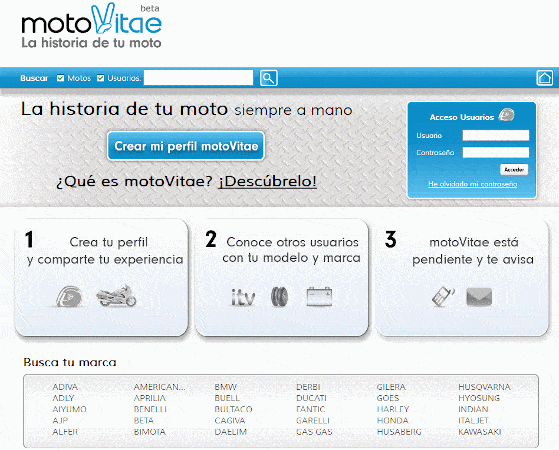This screenshot has width=559, height=450.
Task: Open the HYOSUNG brand link
Action: tap(479, 398)
